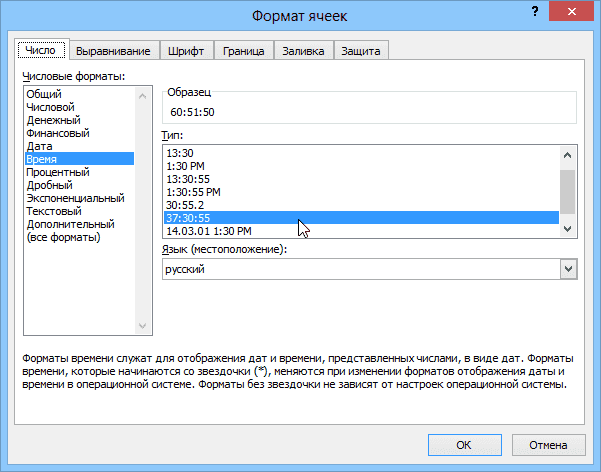Image resolution: width=601 pixels, height=472 pixels.
Task: Expand the Язык (местоположение) dropdown
Action: (x=568, y=269)
